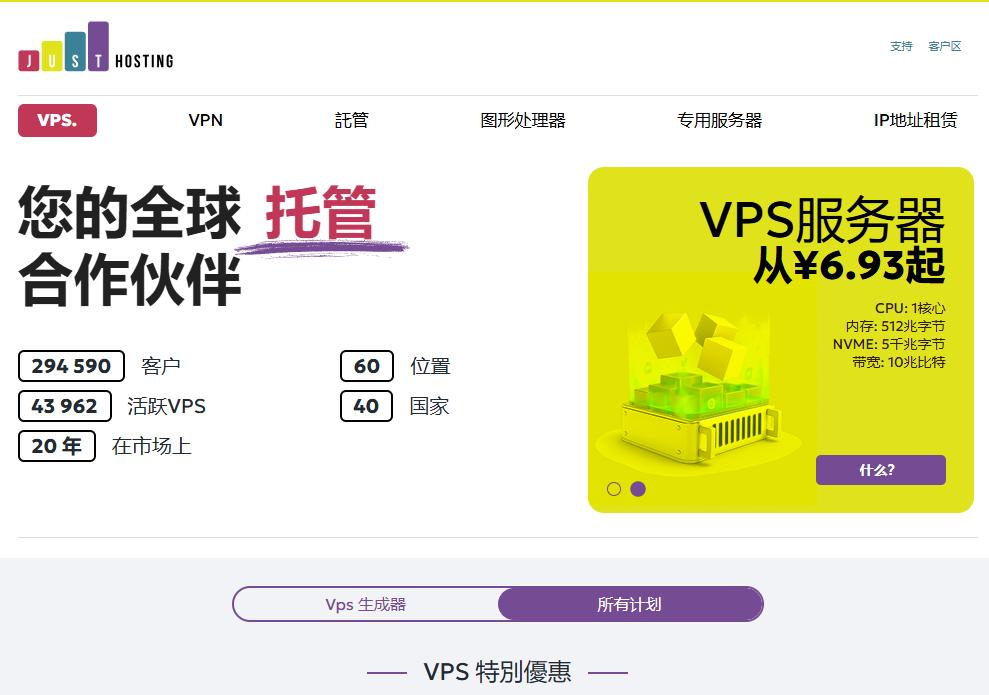This screenshot has height=695, width=989.
Task: Click the yellow server illustration
Action: click(x=699, y=388)
